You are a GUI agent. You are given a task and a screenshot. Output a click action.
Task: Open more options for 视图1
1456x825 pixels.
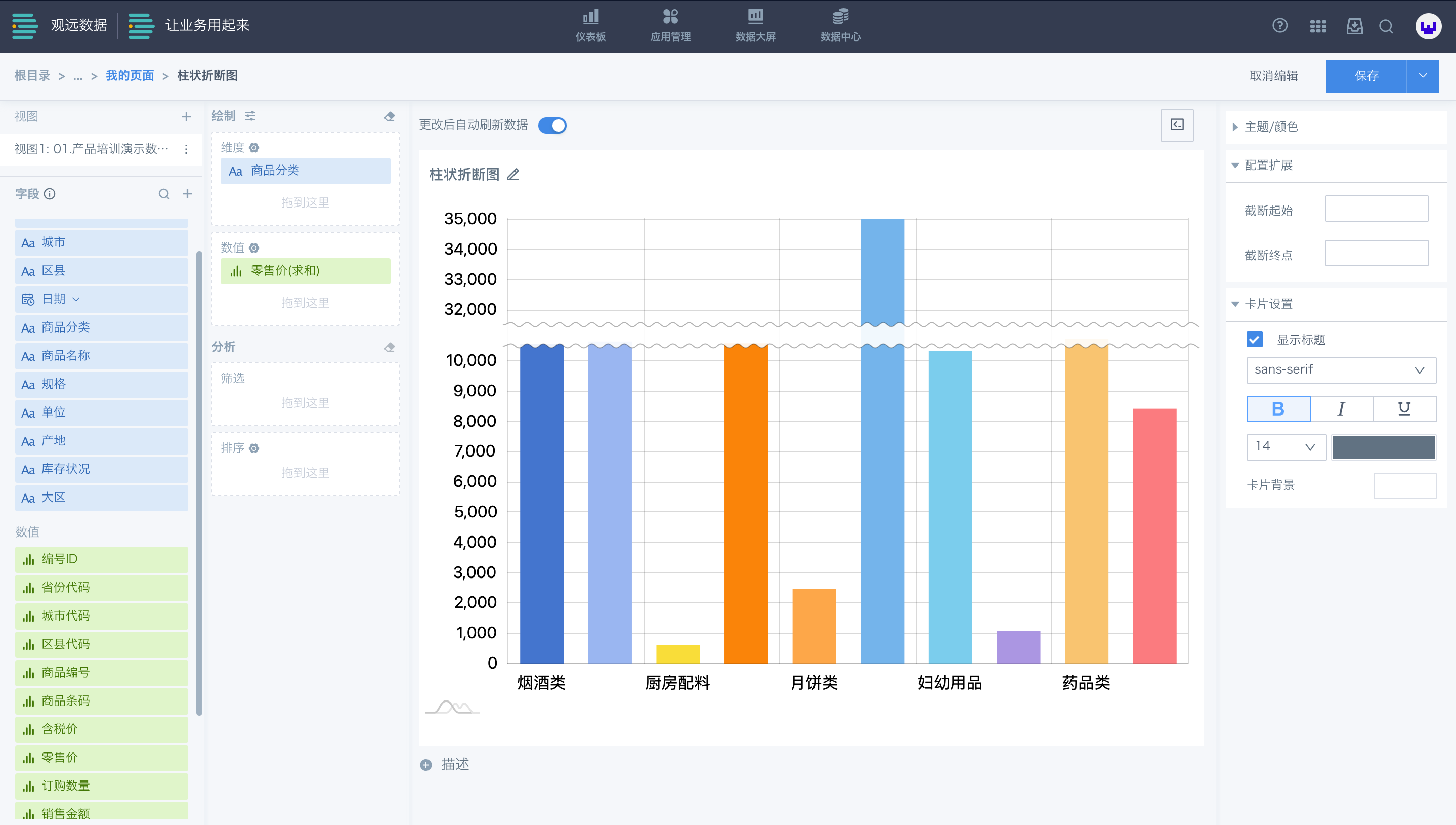click(186, 149)
